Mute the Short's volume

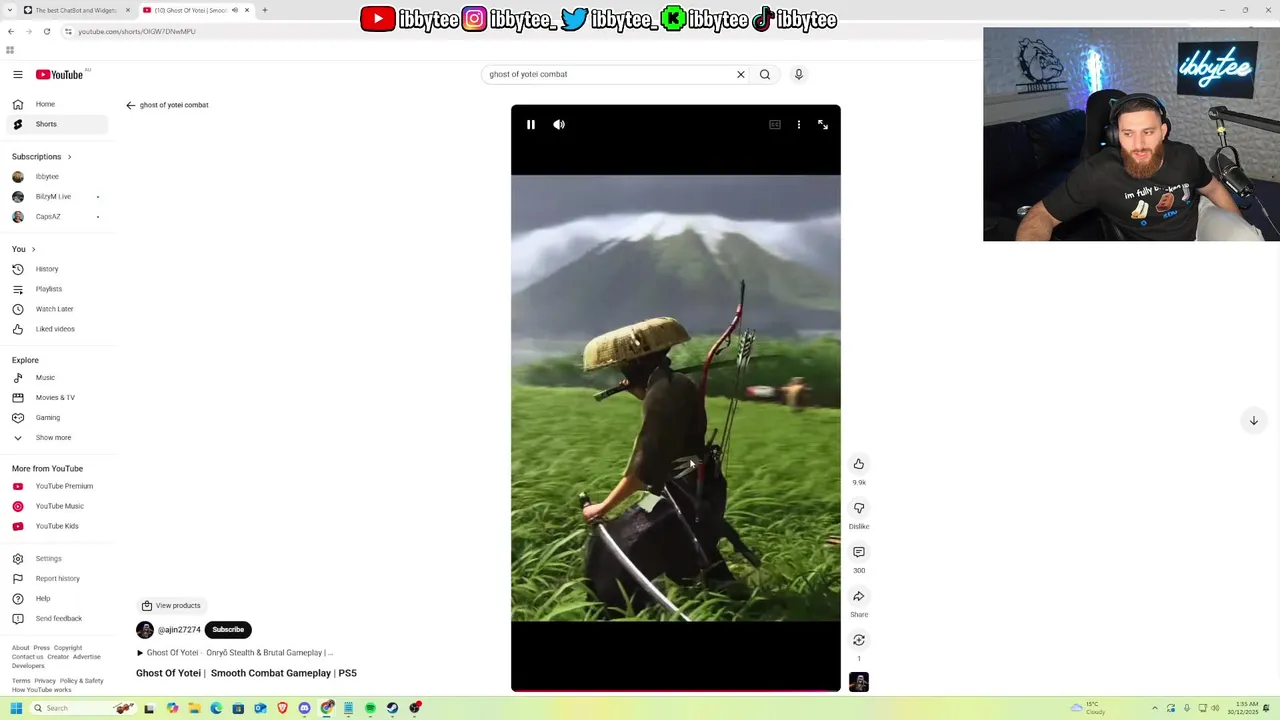pos(559,125)
